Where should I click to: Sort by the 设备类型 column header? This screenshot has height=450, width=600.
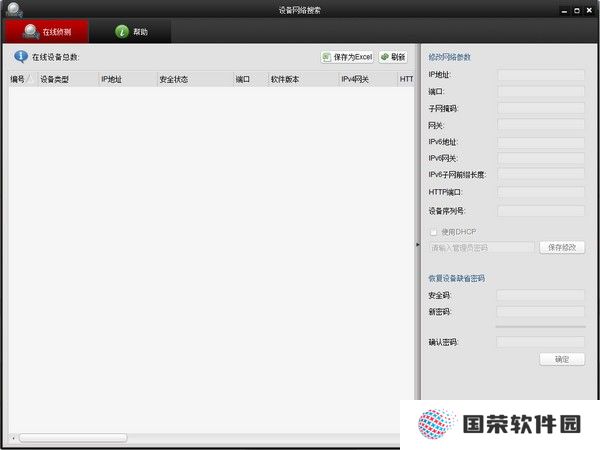(x=68, y=79)
